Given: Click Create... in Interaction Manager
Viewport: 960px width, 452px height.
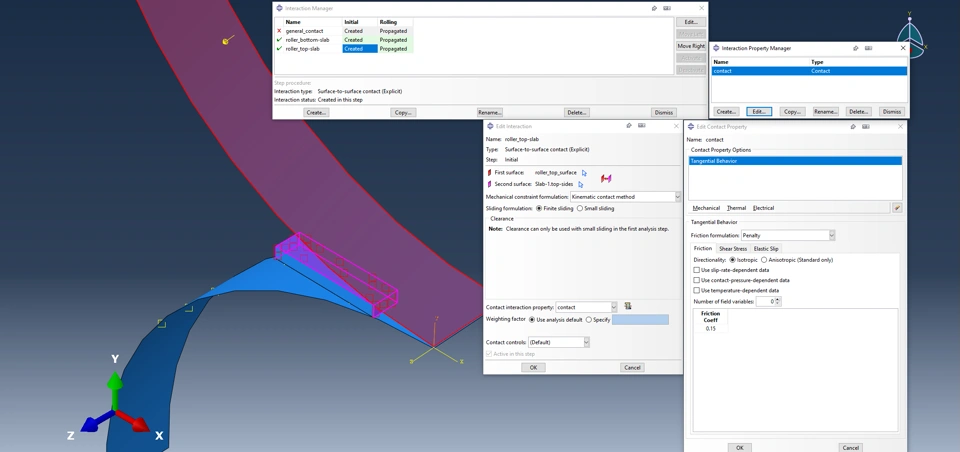Looking at the screenshot, I should pos(317,113).
